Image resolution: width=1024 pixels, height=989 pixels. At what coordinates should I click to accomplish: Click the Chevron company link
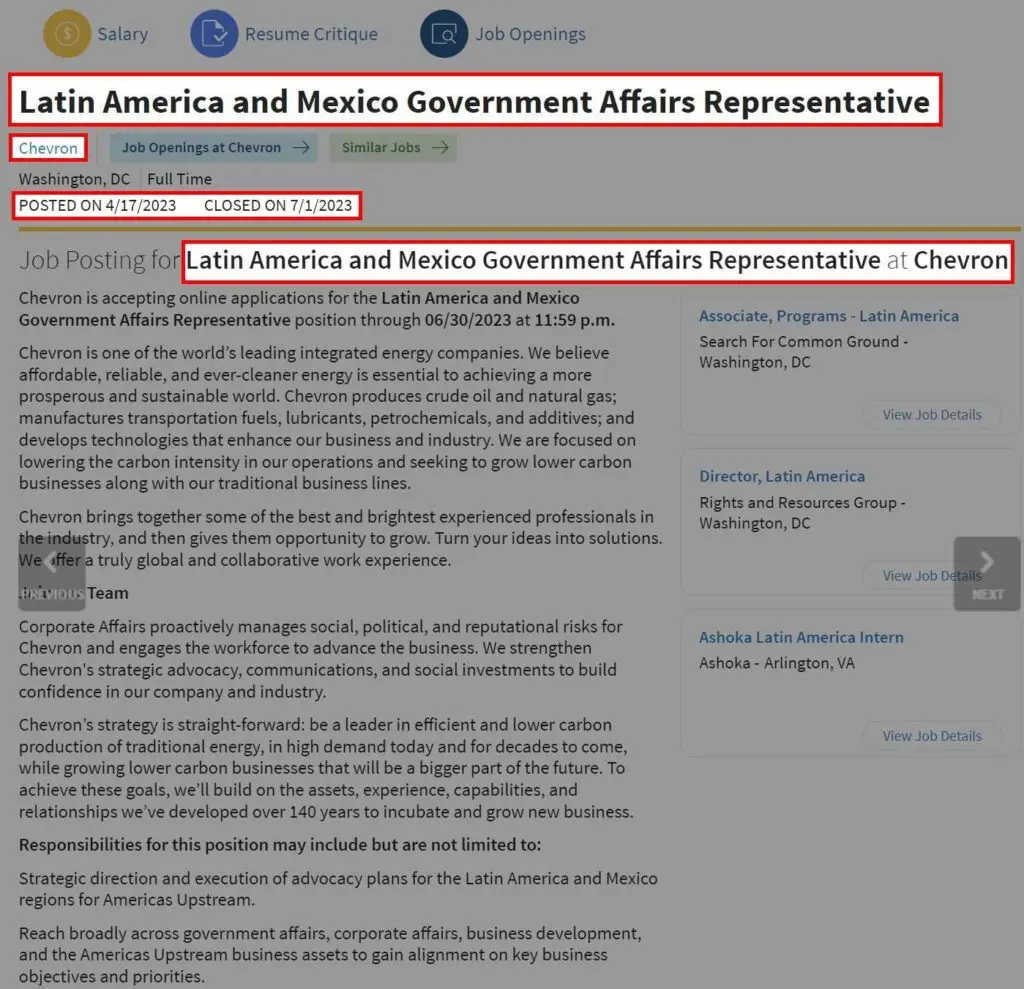48,148
